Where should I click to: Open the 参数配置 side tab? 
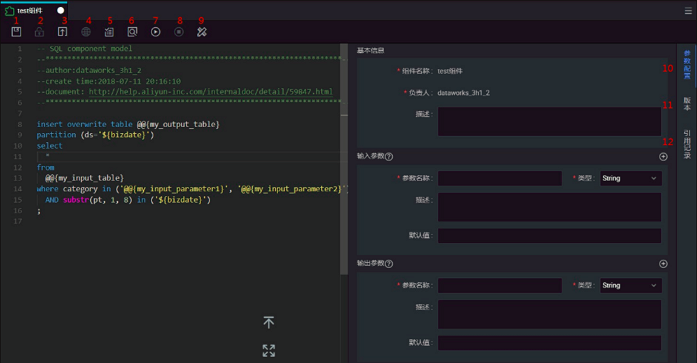coord(687,65)
